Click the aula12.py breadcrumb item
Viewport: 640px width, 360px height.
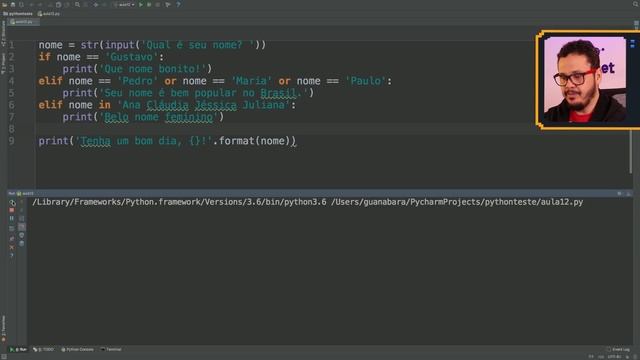tap(49, 13)
